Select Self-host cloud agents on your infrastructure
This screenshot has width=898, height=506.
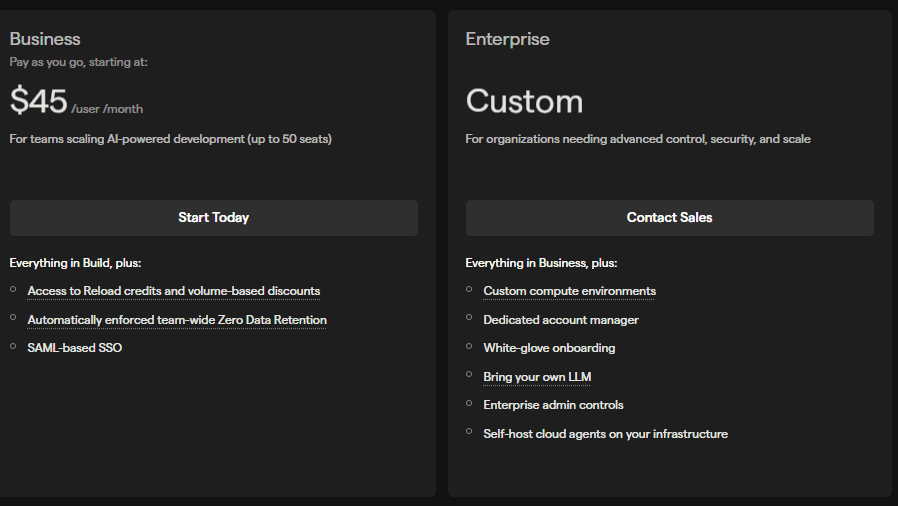605,434
